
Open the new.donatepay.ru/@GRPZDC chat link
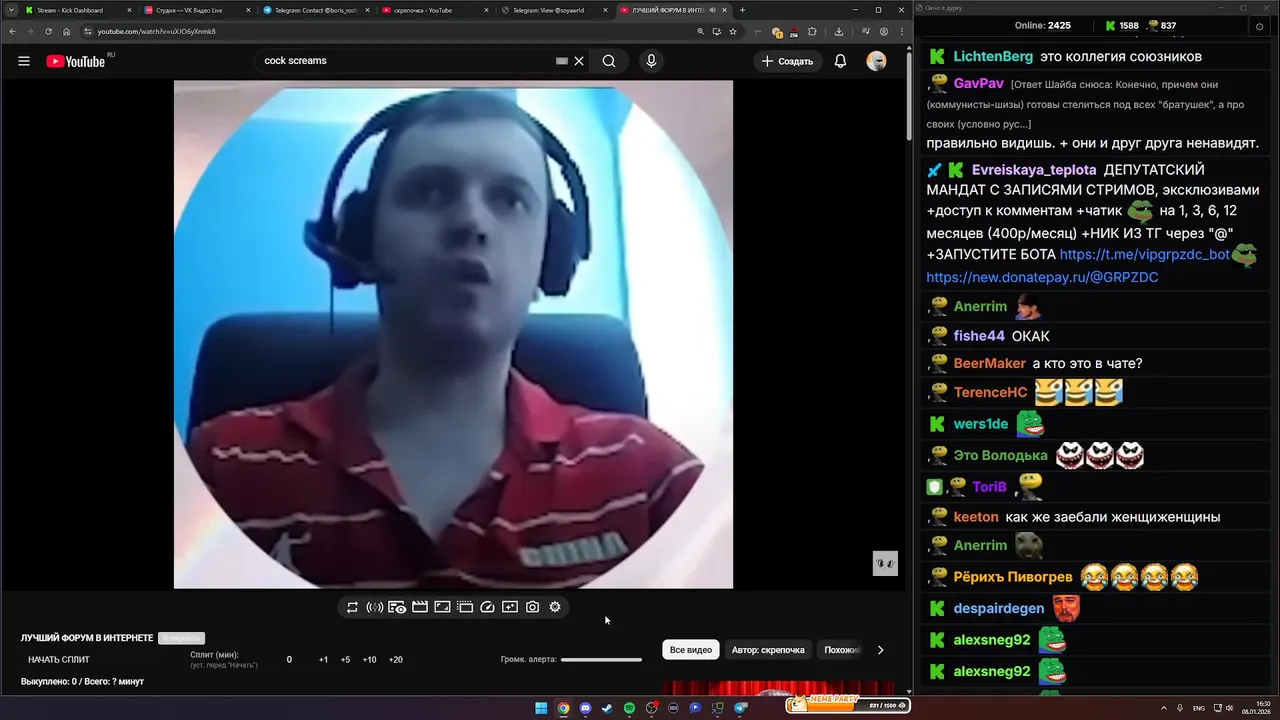(x=1042, y=277)
